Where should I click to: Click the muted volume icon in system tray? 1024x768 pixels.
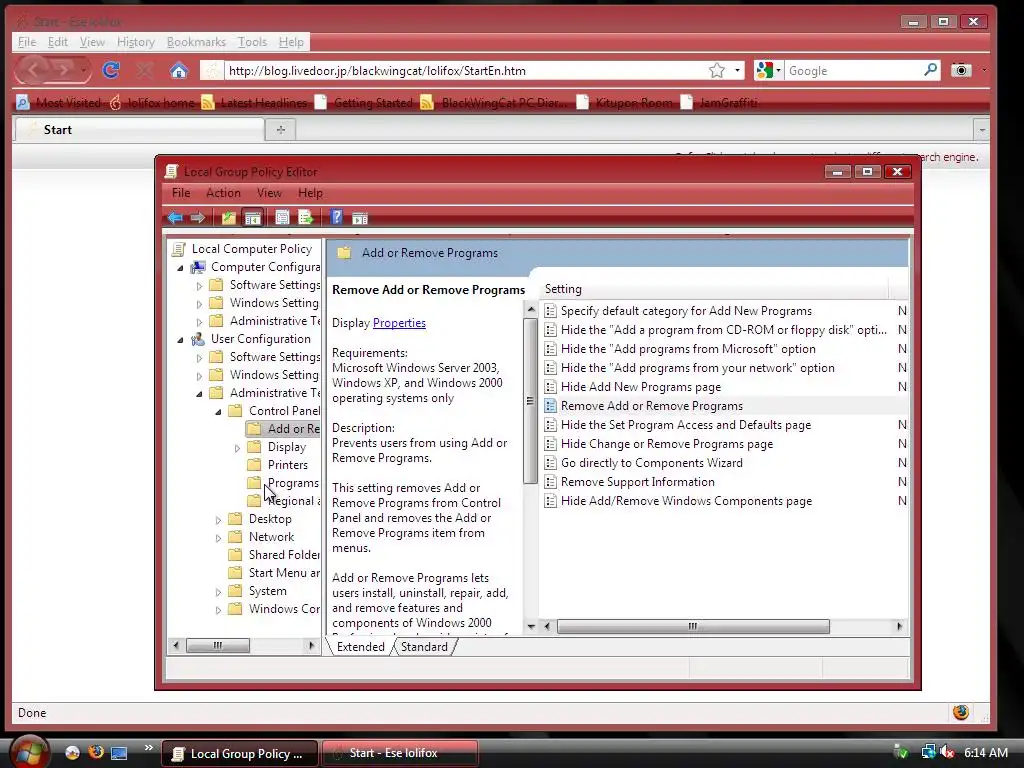[x=947, y=752]
